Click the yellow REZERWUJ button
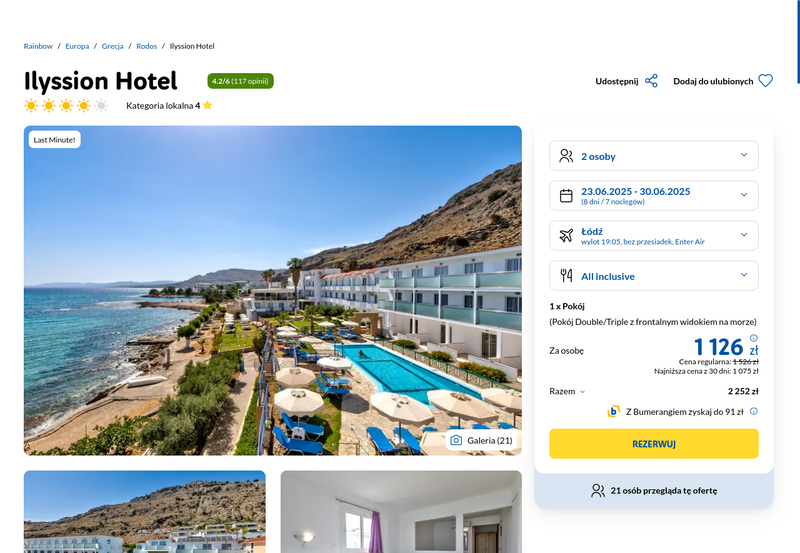Image resolution: width=800 pixels, height=553 pixels. pos(654,444)
